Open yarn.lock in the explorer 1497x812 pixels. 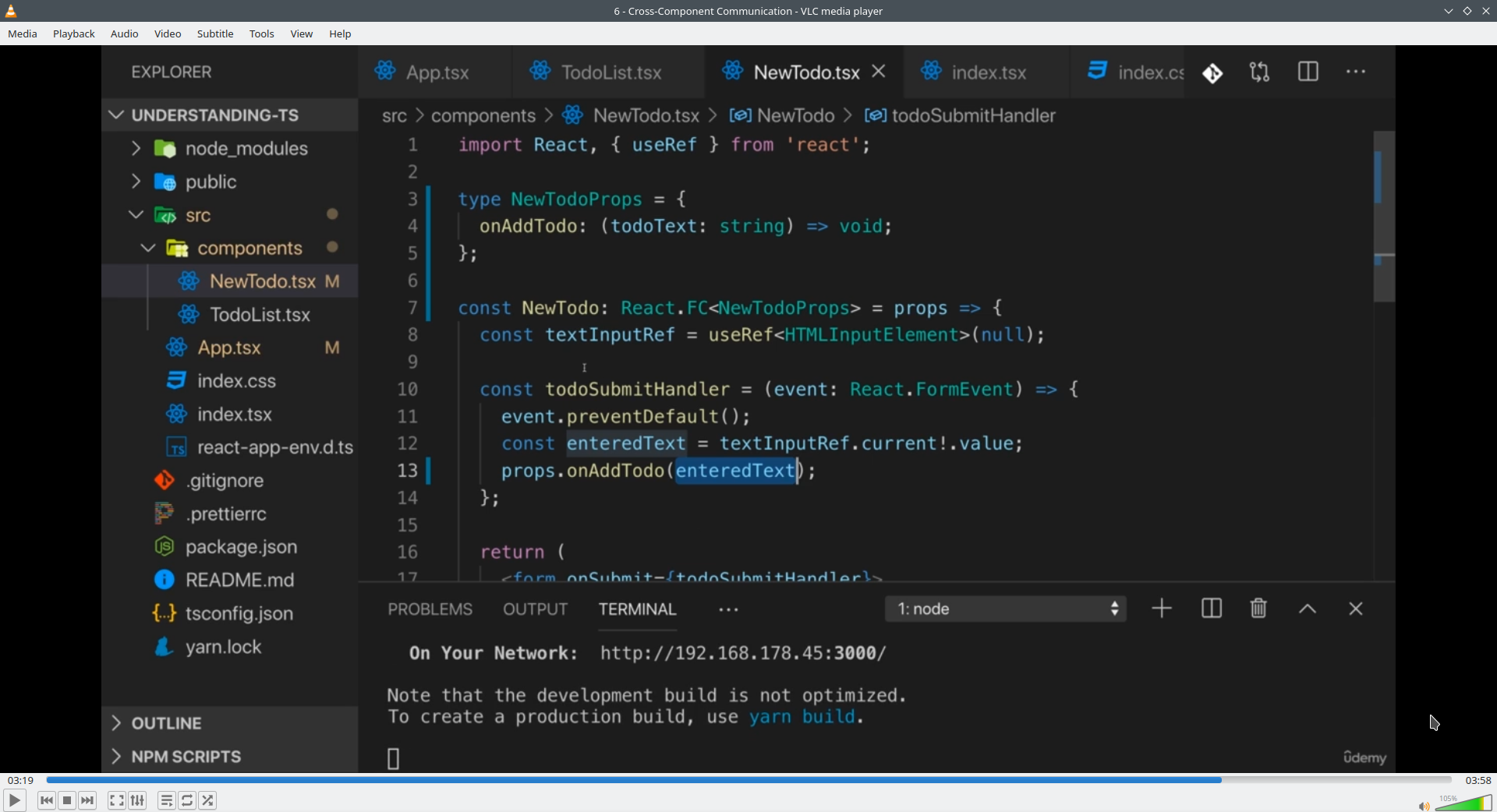coord(230,647)
